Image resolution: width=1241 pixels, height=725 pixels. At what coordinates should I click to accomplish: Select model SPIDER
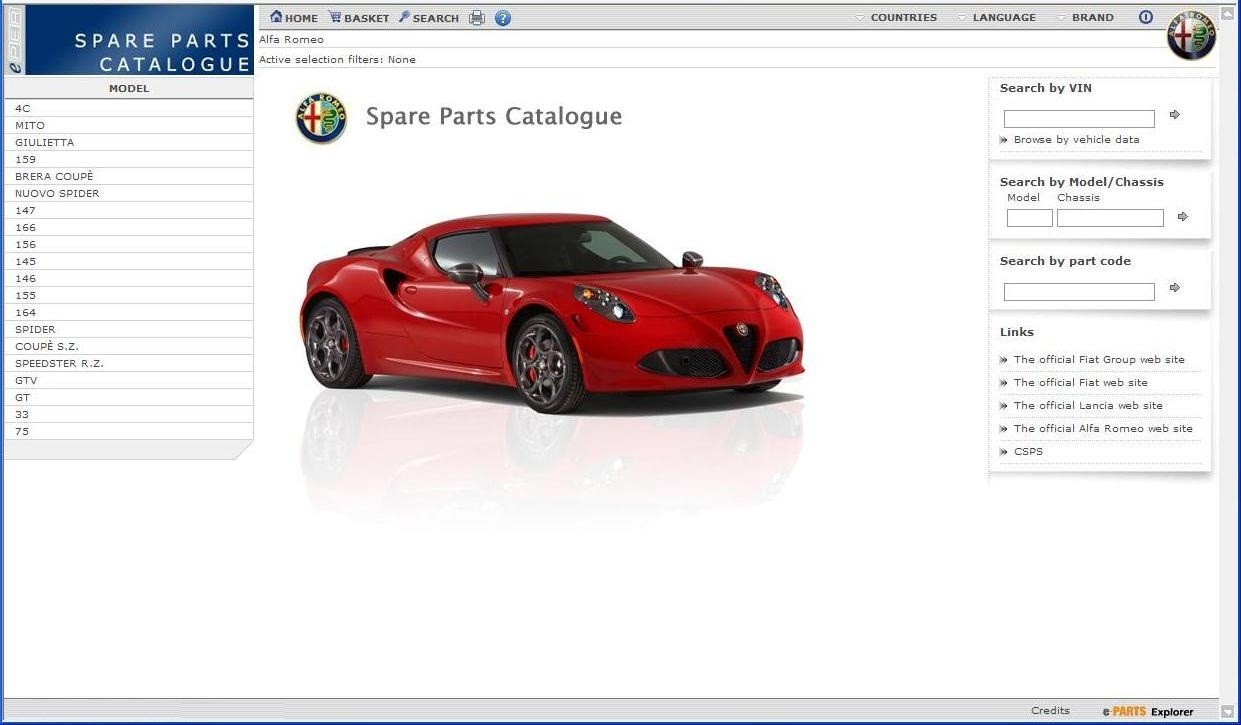coord(128,329)
